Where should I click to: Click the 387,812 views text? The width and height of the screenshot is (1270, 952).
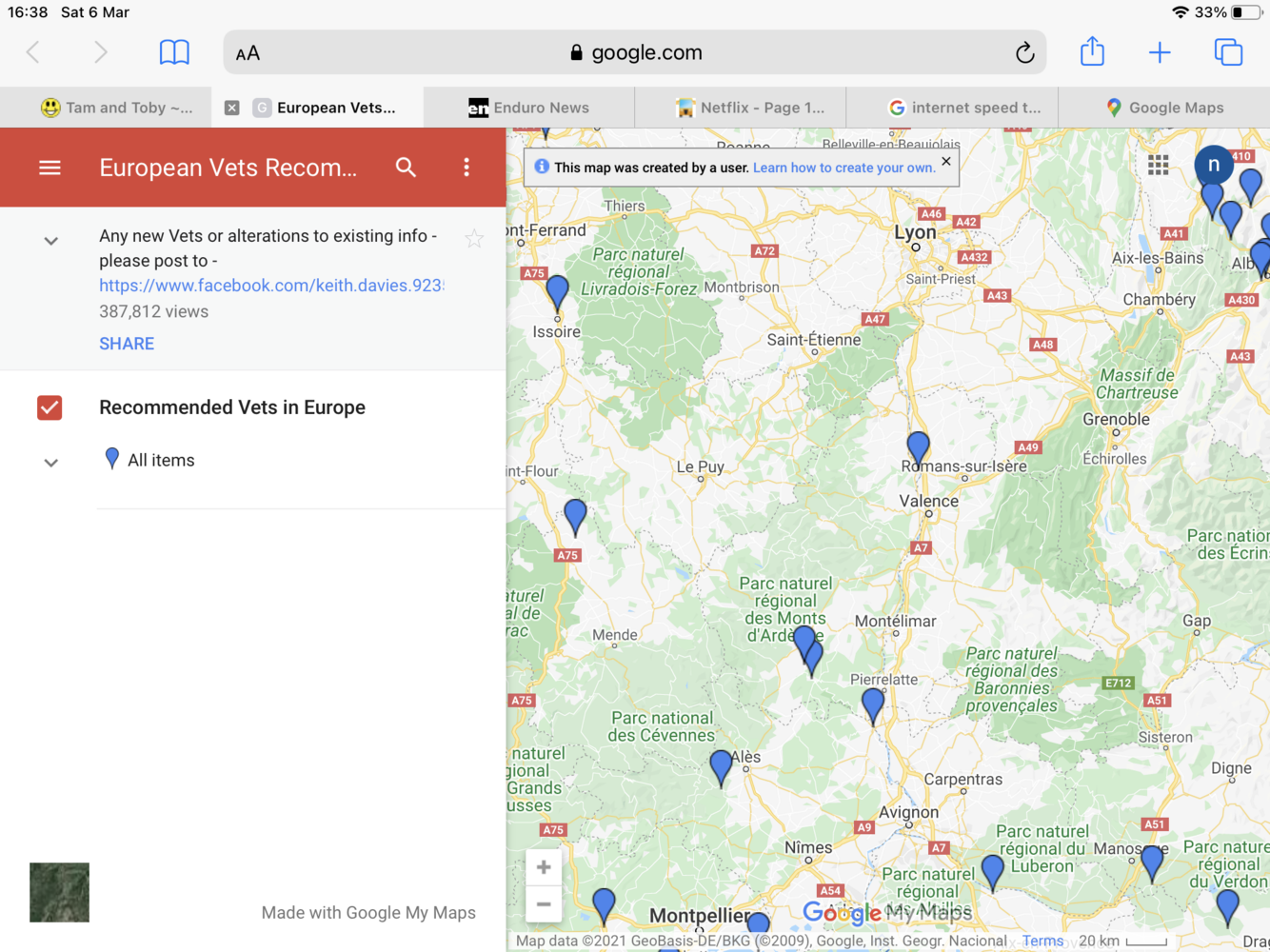tap(153, 311)
